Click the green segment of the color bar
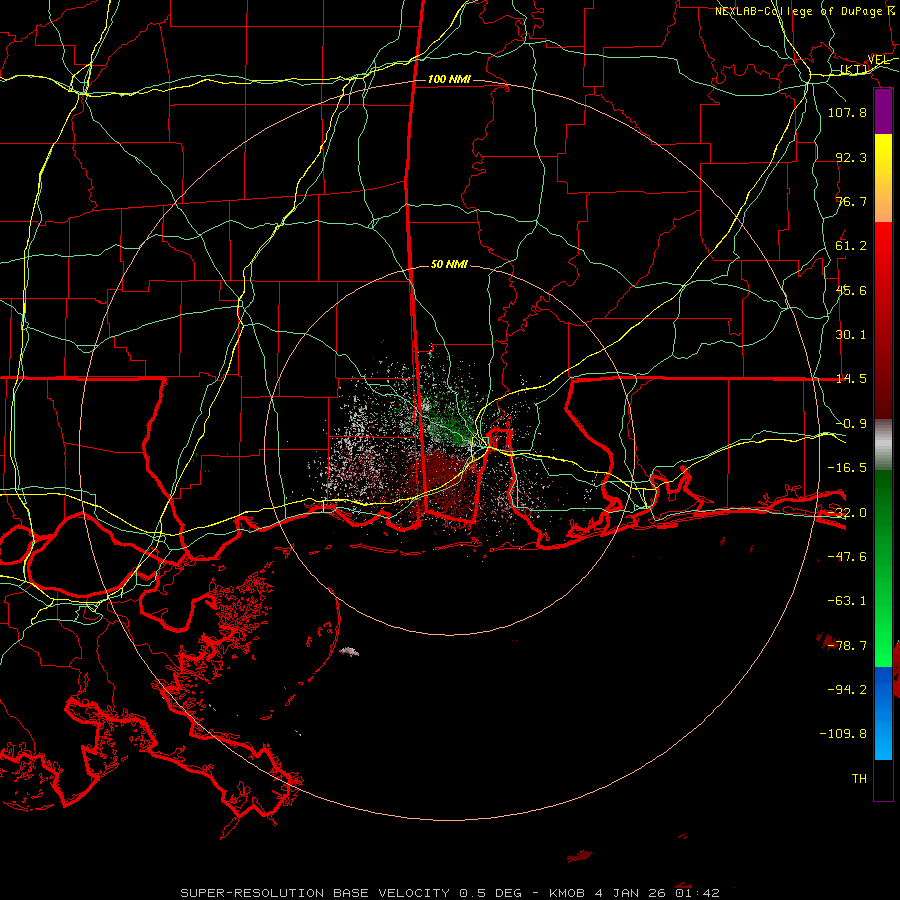 click(883, 568)
